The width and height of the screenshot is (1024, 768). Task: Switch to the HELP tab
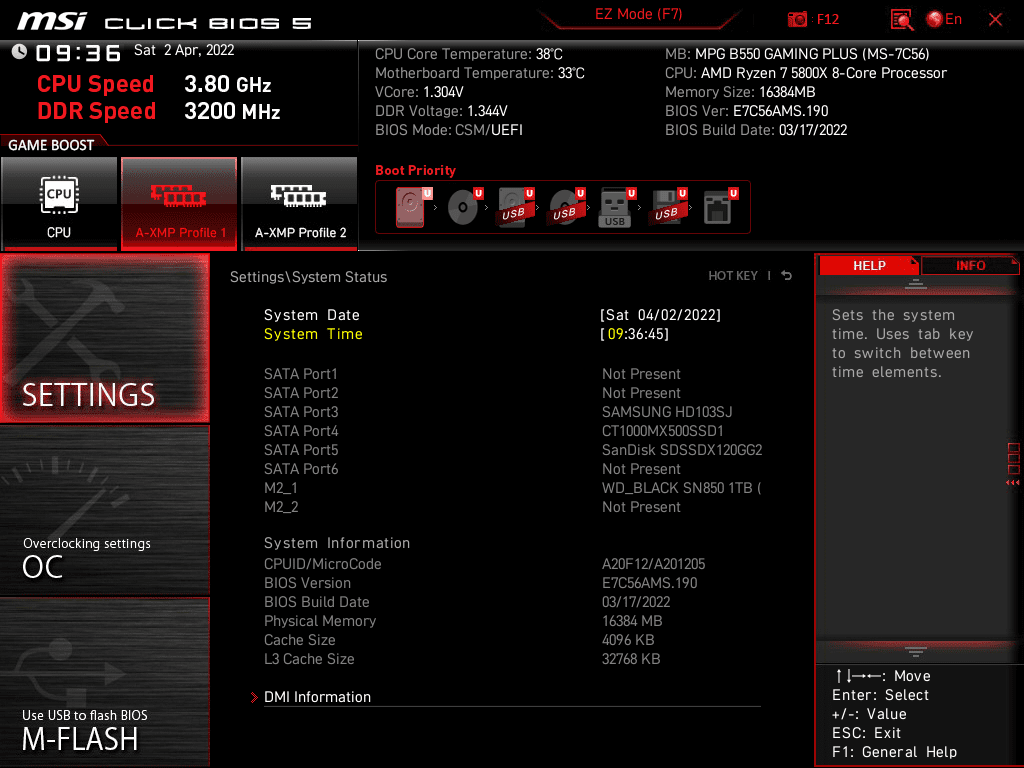pos(869,265)
